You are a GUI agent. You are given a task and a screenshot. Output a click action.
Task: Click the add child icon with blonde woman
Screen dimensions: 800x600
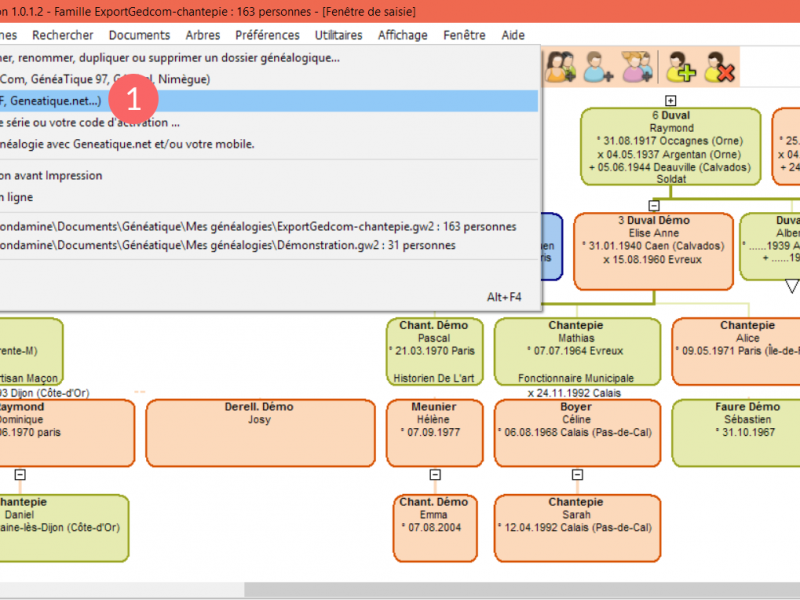pyautogui.click(x=636, y=66)
